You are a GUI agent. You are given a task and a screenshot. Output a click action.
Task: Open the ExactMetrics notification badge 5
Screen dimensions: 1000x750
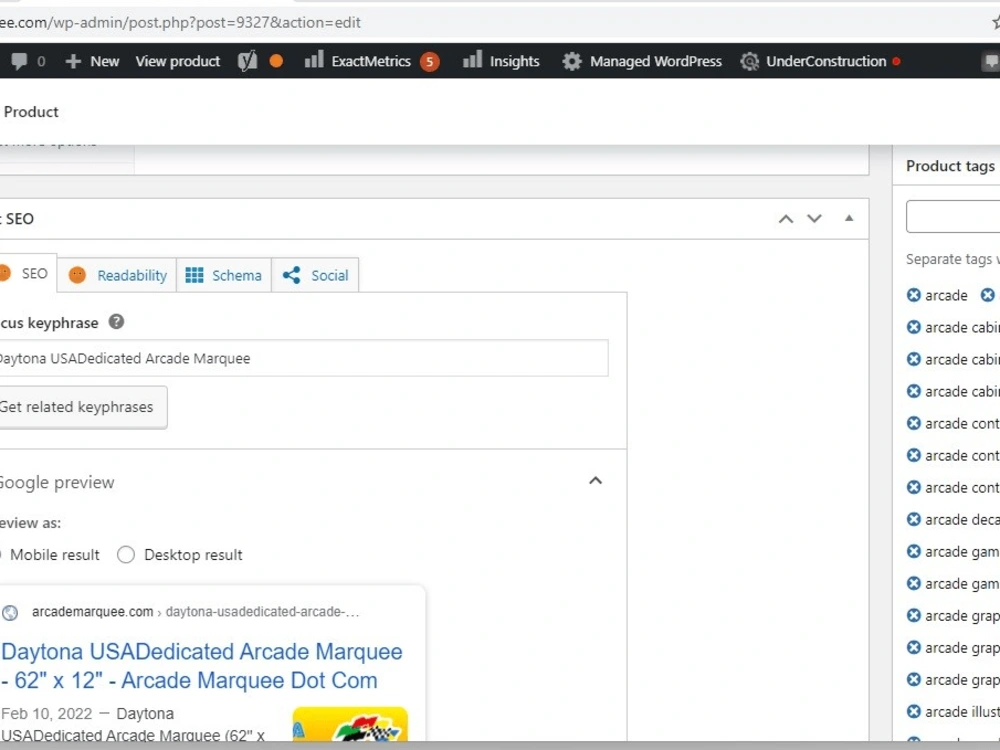point(430,62)
